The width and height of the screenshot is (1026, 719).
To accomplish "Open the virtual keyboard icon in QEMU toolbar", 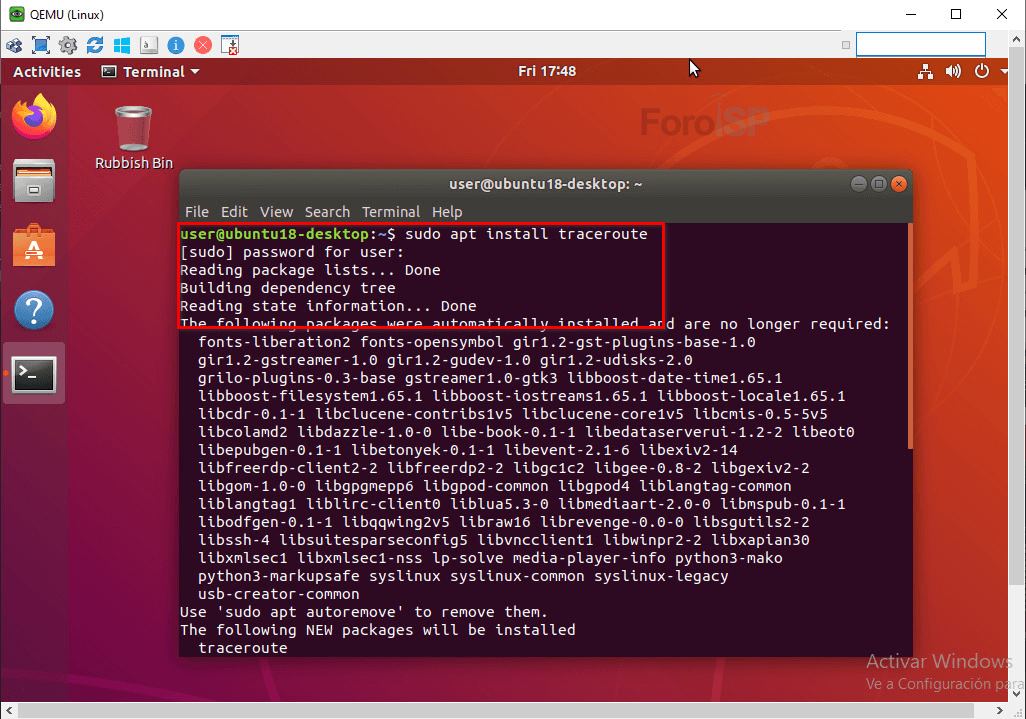I will click(x=149, y=45).
